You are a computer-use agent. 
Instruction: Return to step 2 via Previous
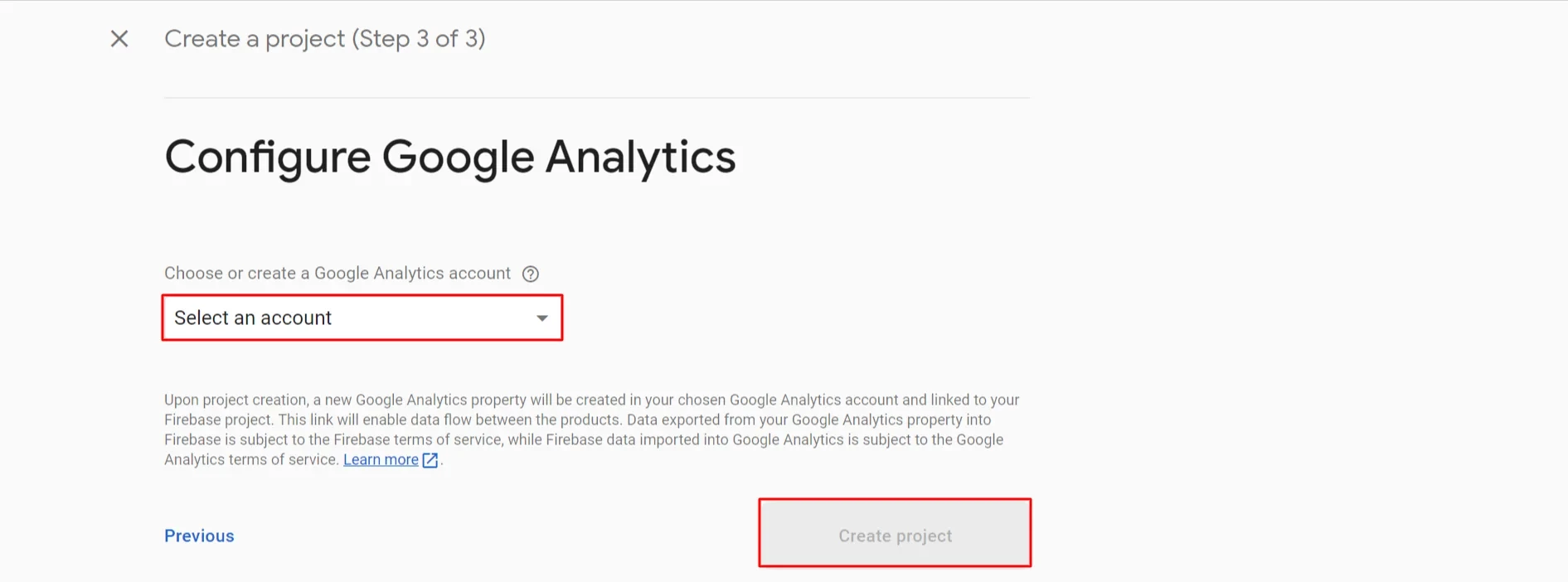click(199, 536)
